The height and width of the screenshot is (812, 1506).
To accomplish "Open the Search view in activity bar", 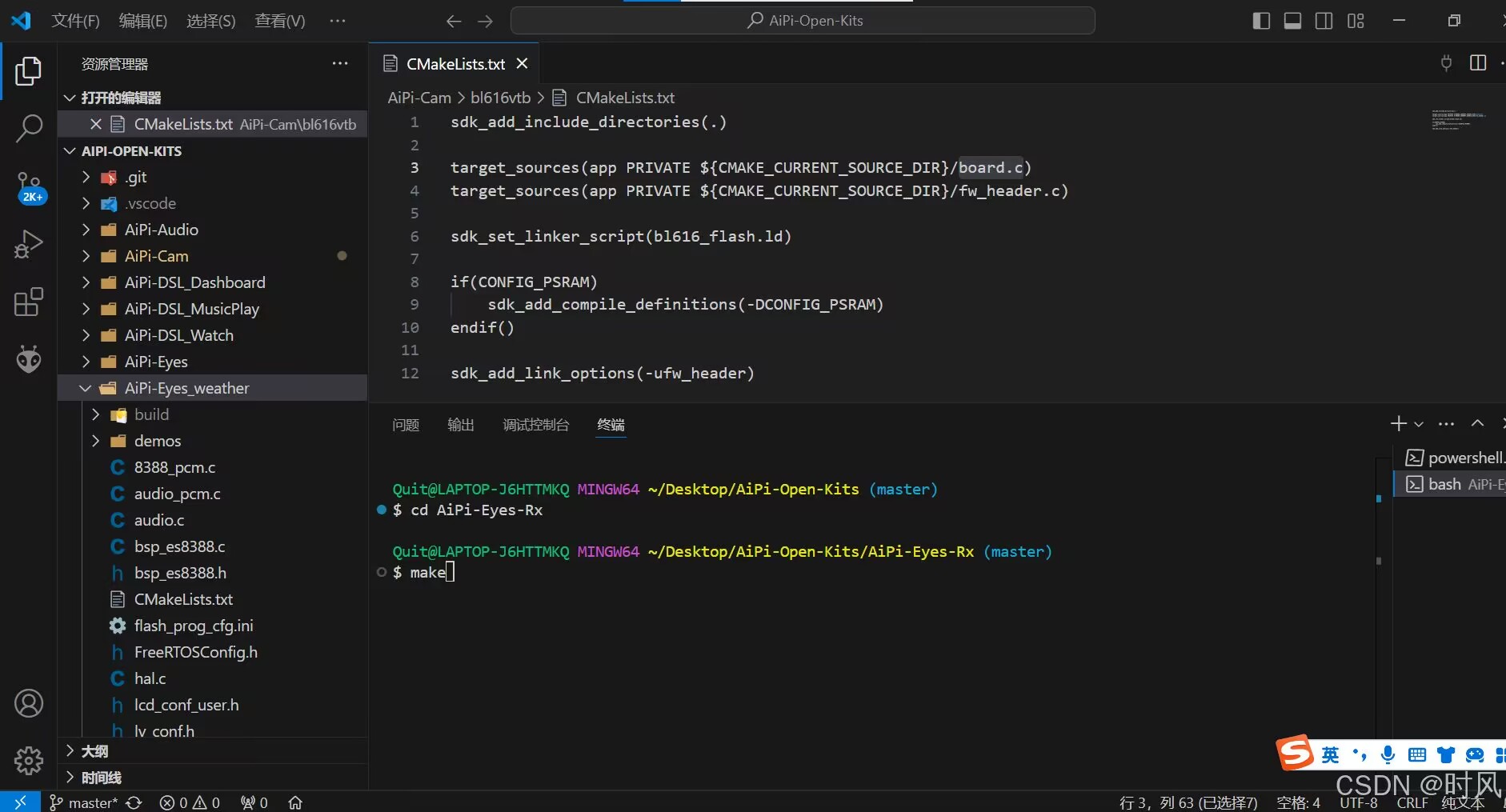I will pyautogui.click(x=29, y=128).
